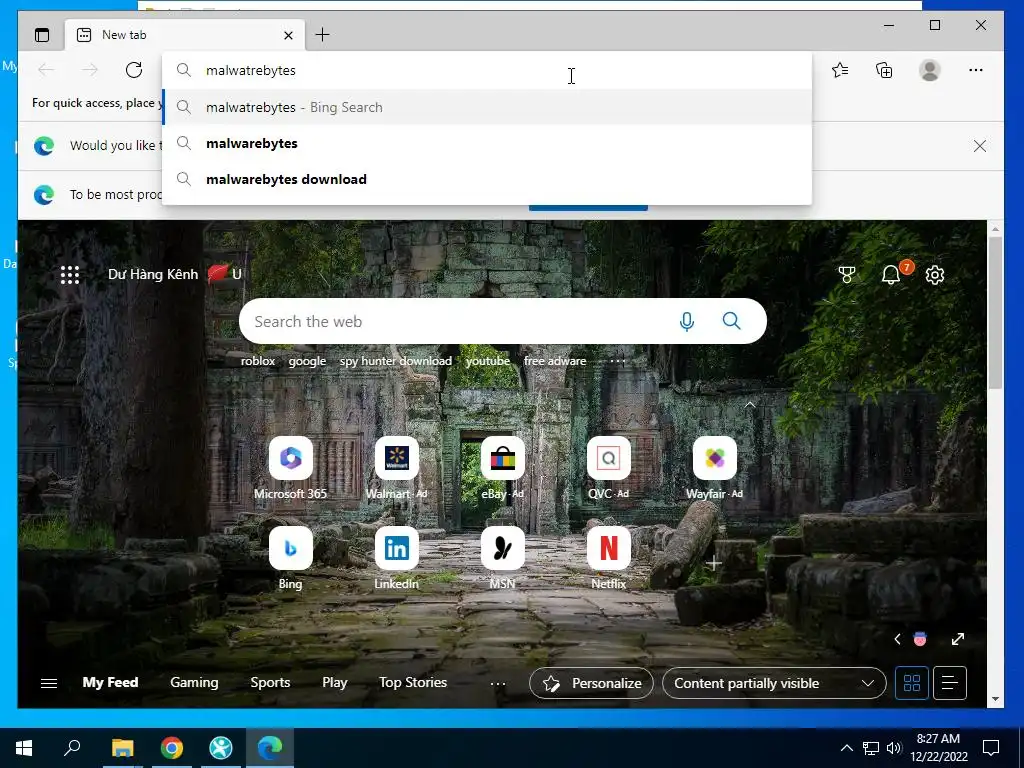
Task: Show hidden system tray icons
Action: (846, 748)
